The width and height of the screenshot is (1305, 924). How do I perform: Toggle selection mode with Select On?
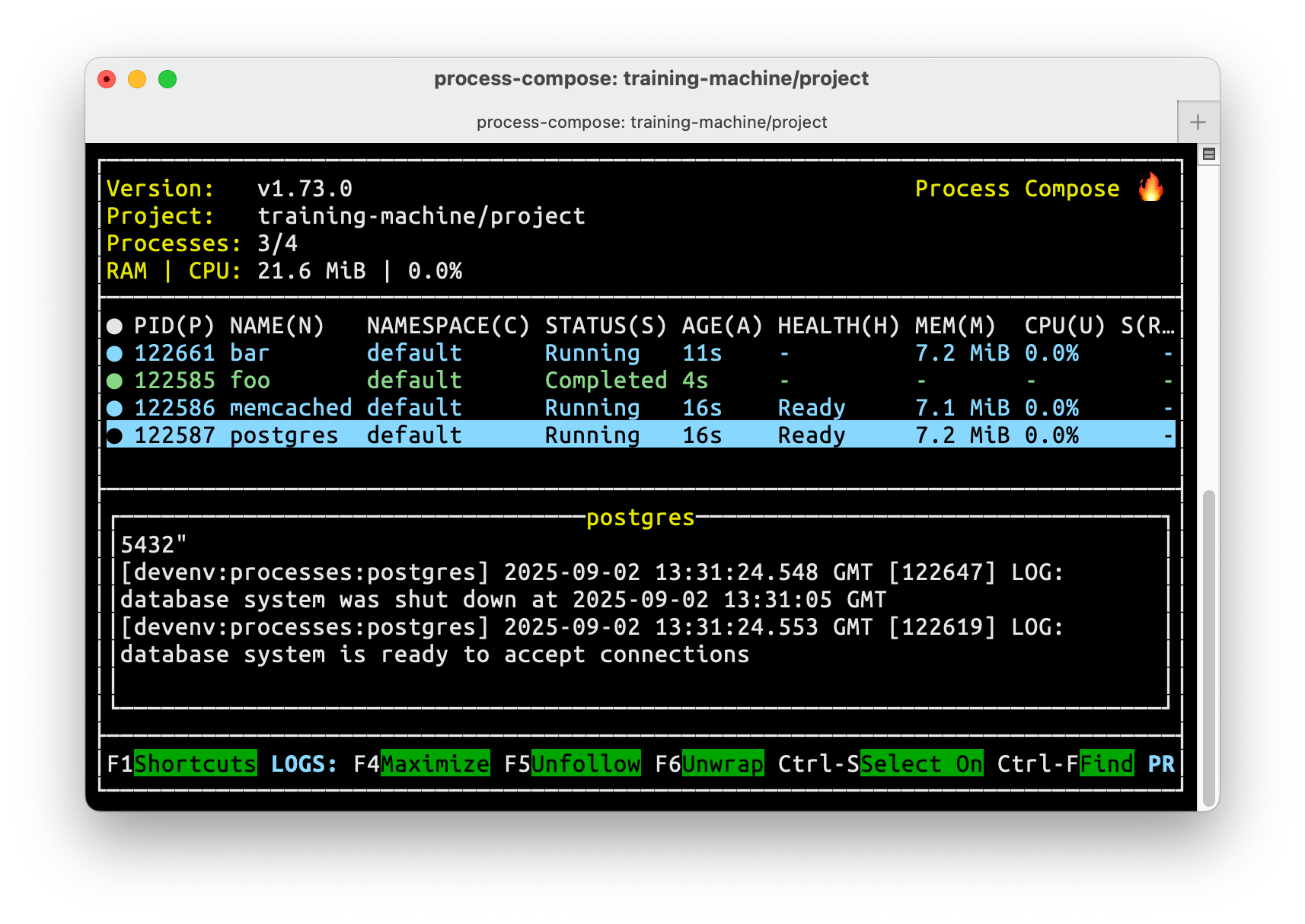921,763
